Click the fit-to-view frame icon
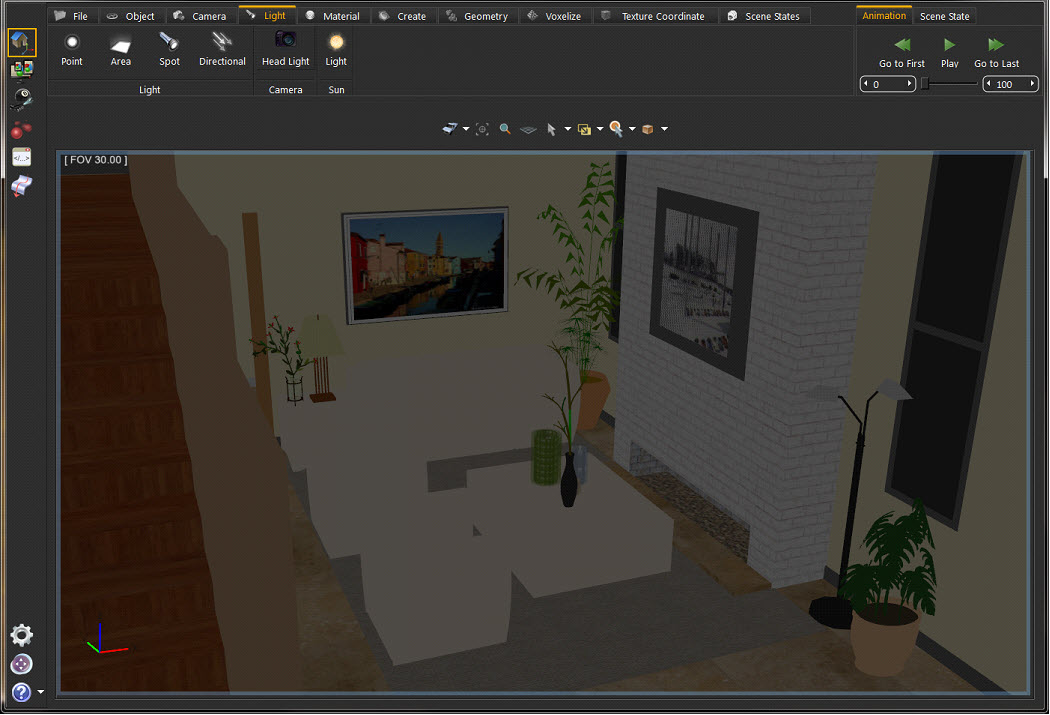Screen dimensions: 1050x715 (x=482, y=129)
